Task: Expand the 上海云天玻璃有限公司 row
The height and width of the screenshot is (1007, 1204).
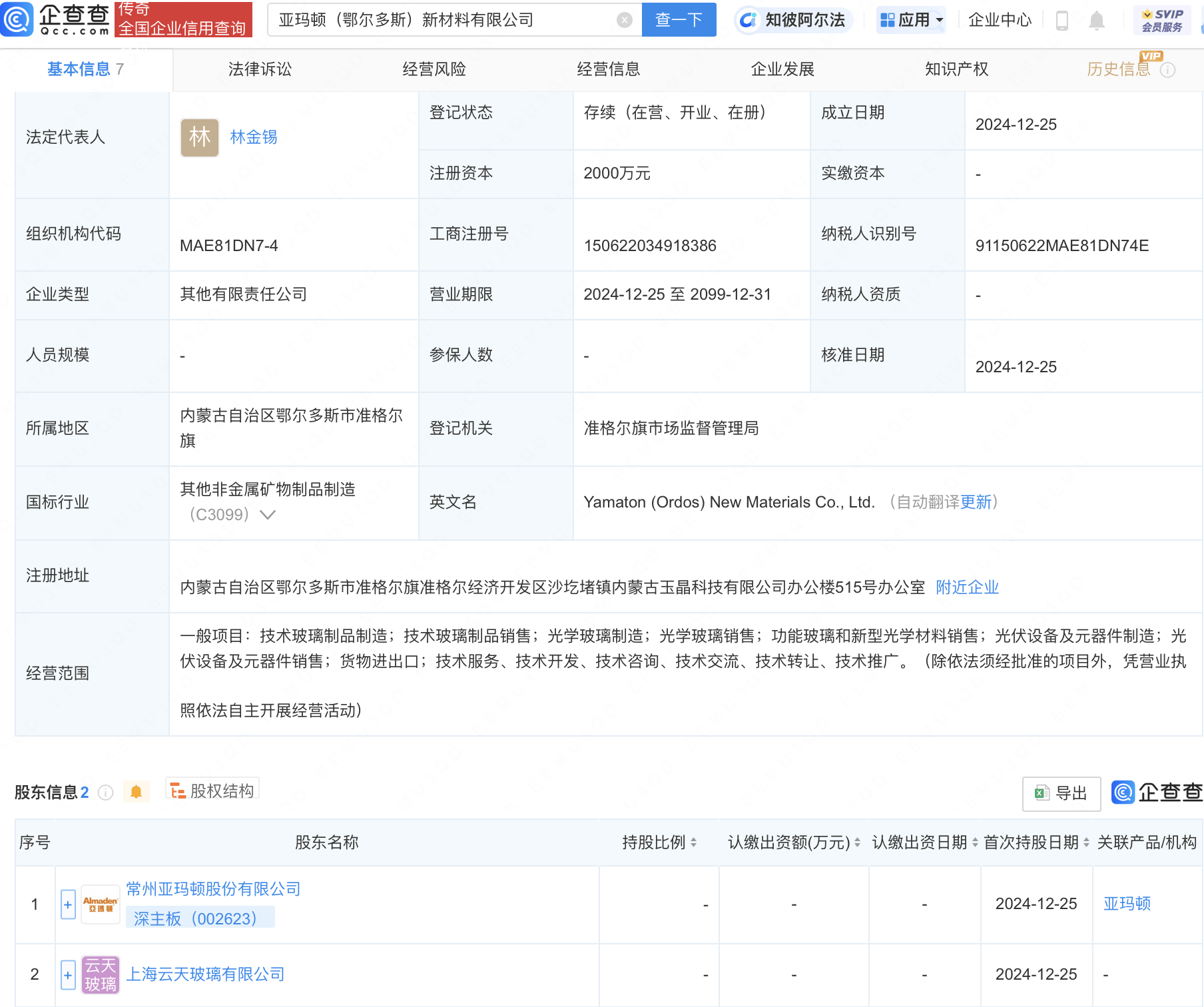Action: tap(68, 975)
